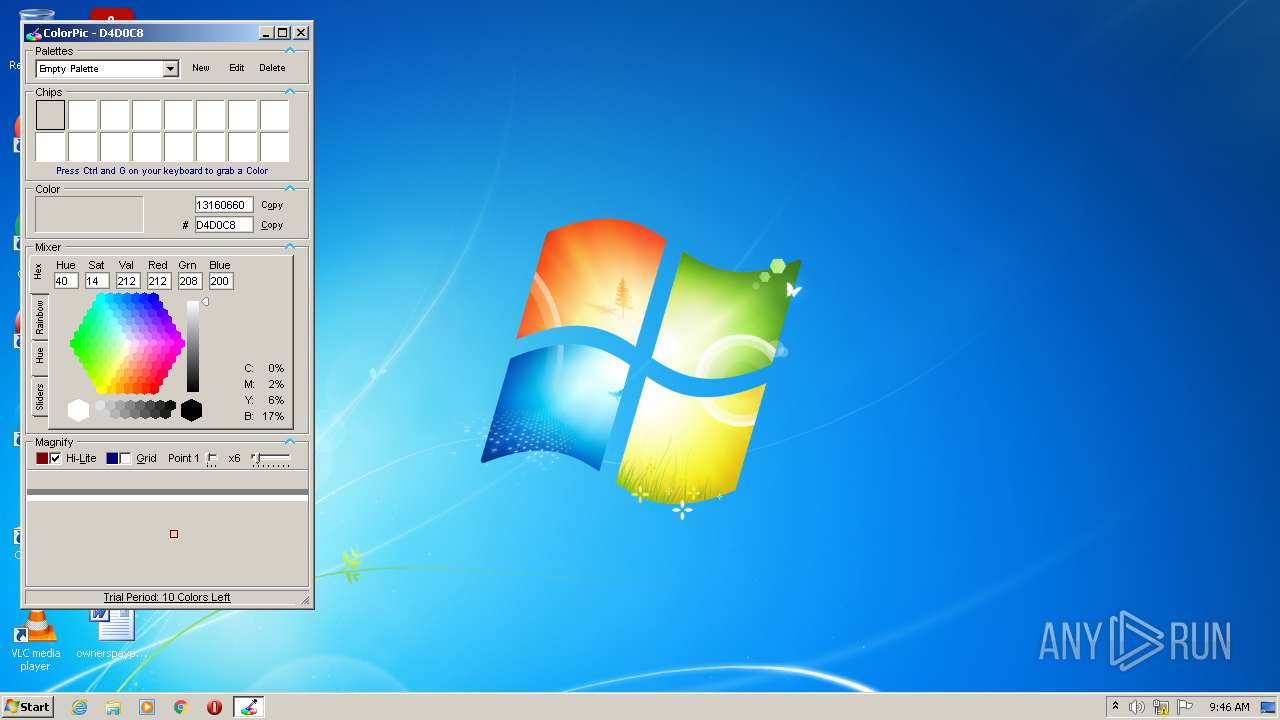1280x720 pixels.
Task: Click the brightness slider handle
Action: point(205,302)
